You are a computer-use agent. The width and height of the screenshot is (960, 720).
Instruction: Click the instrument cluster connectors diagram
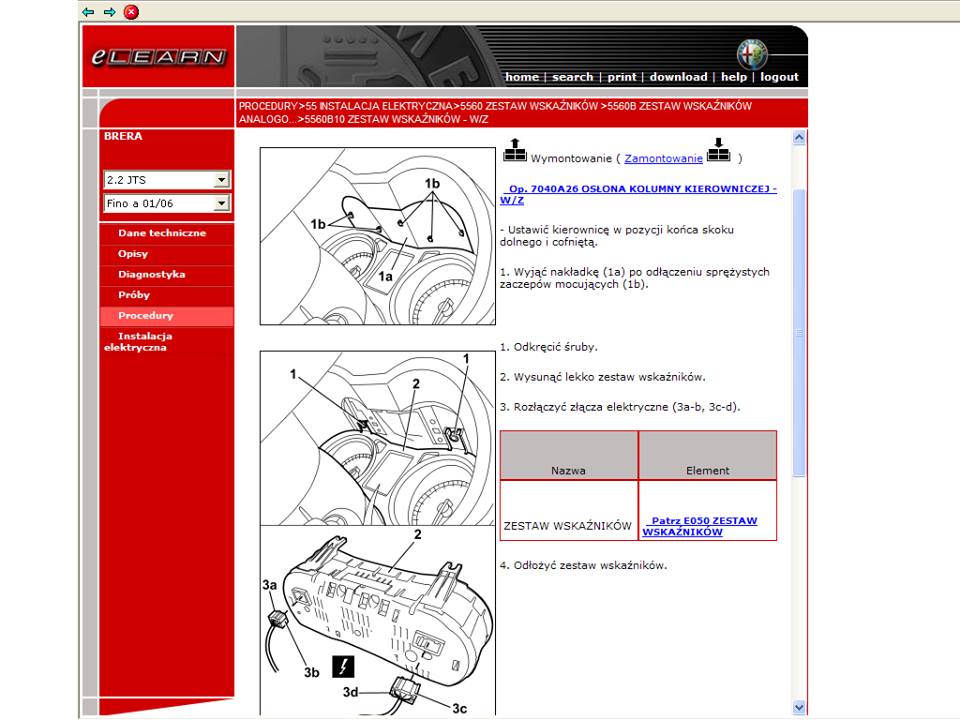click(378, 620)
